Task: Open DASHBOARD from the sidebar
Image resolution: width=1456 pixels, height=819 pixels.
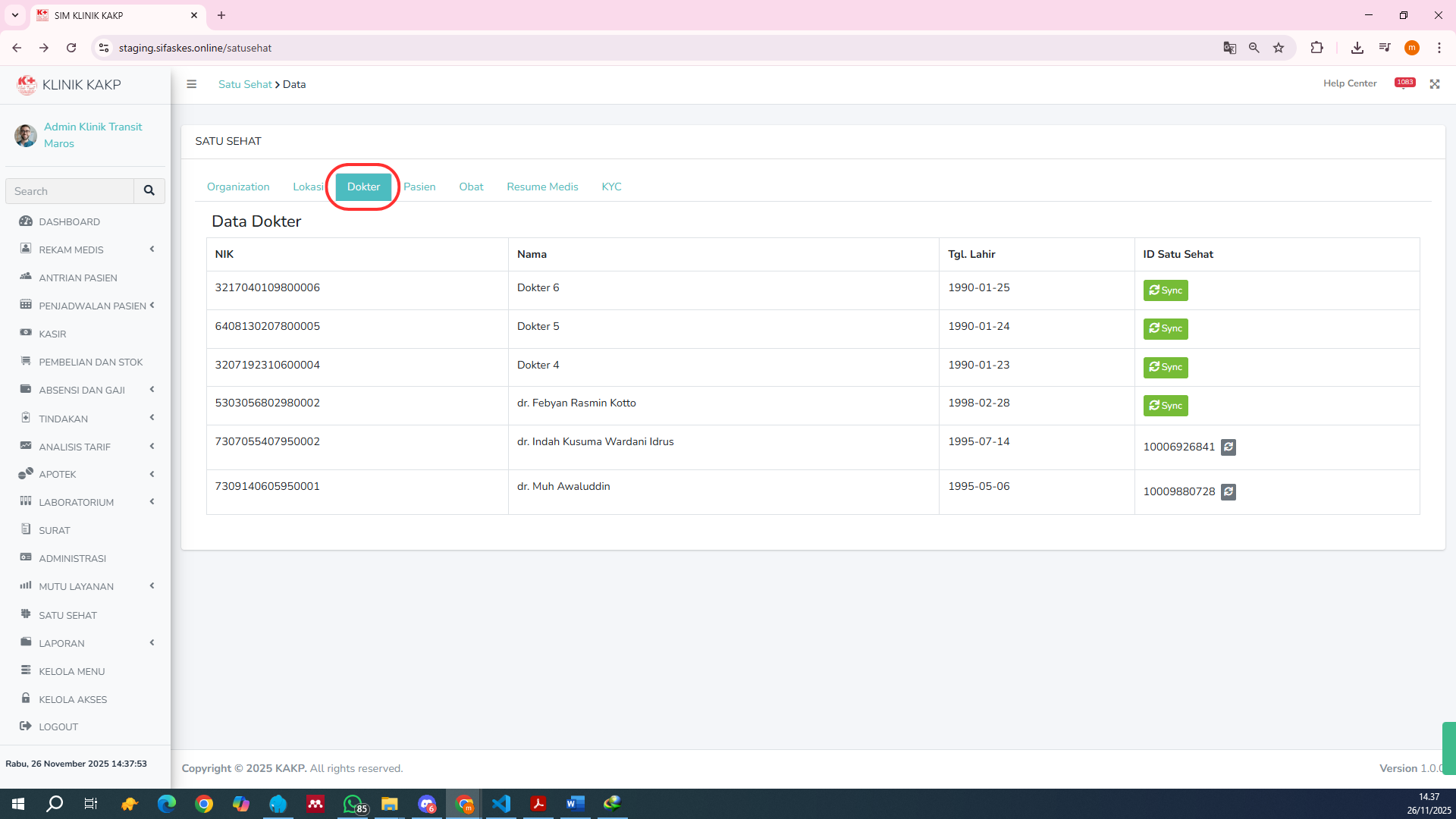Action: 69,222
